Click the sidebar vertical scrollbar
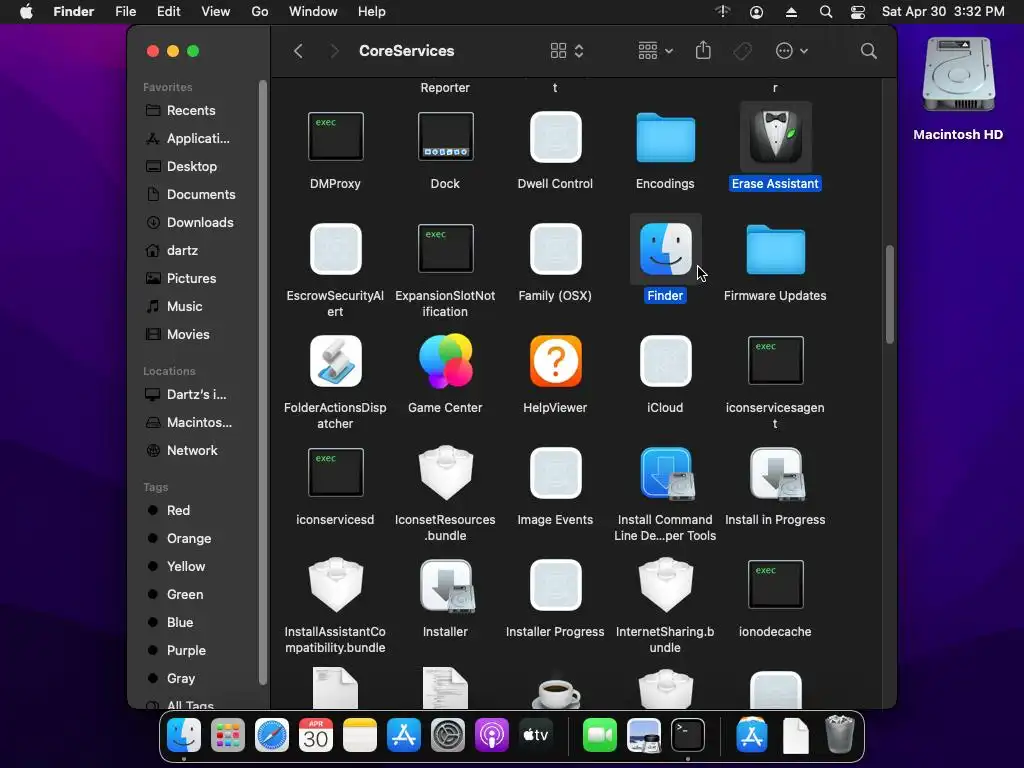 [263, 382]
